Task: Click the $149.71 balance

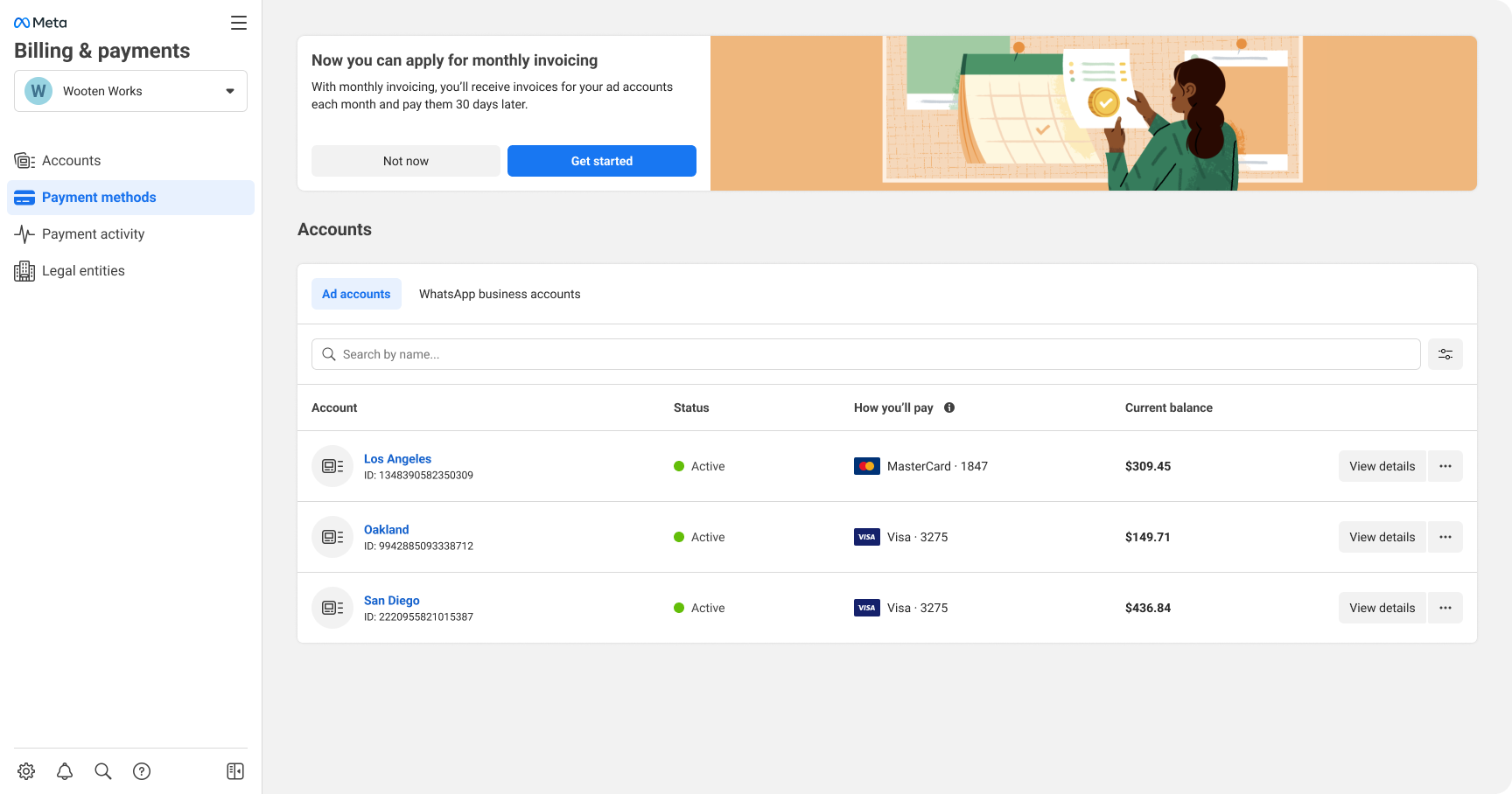Action: pos(1148,537)
